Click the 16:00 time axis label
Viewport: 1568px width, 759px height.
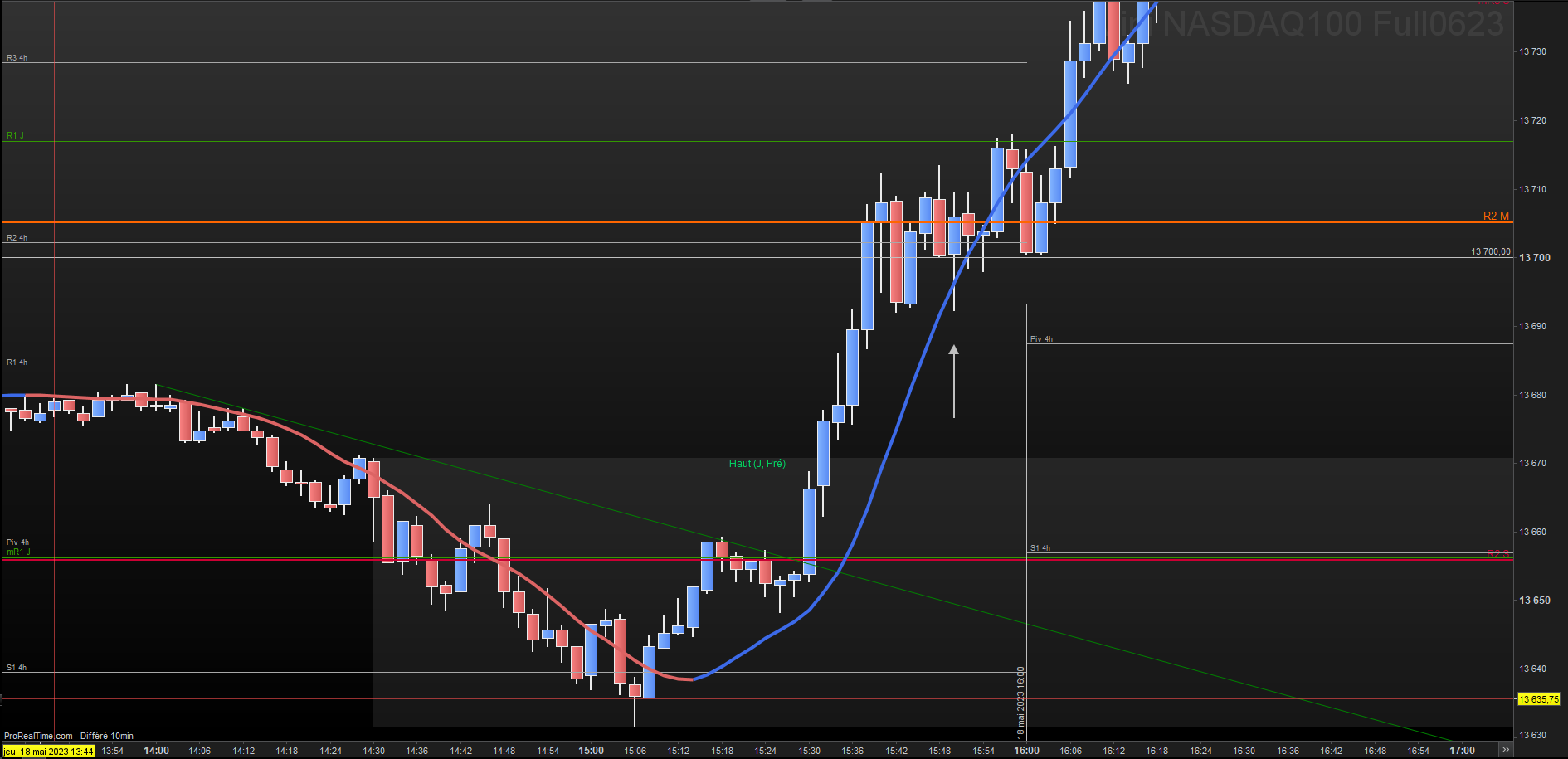point(1026,751)
